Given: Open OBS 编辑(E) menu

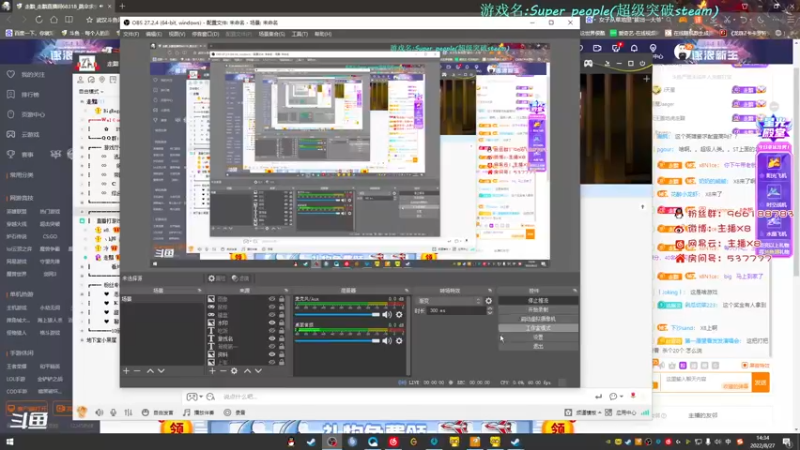Looking at the screenshot, I should click(154, 34).
